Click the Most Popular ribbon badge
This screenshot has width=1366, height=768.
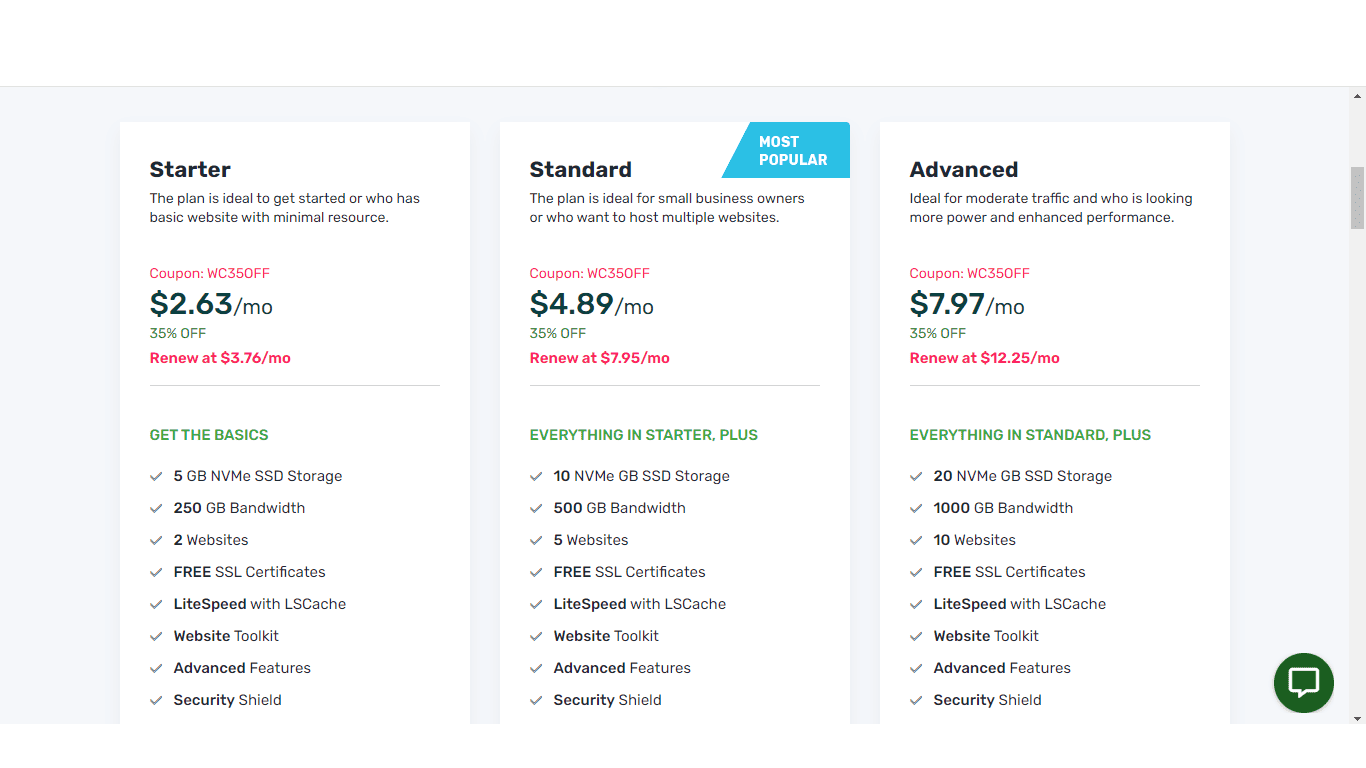(786, 150)
